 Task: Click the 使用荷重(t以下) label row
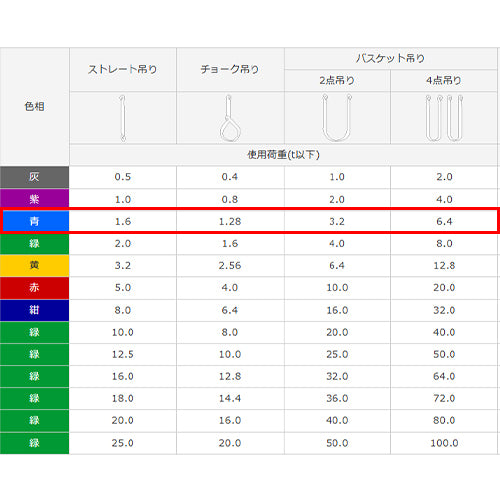[x=283, y=155]
